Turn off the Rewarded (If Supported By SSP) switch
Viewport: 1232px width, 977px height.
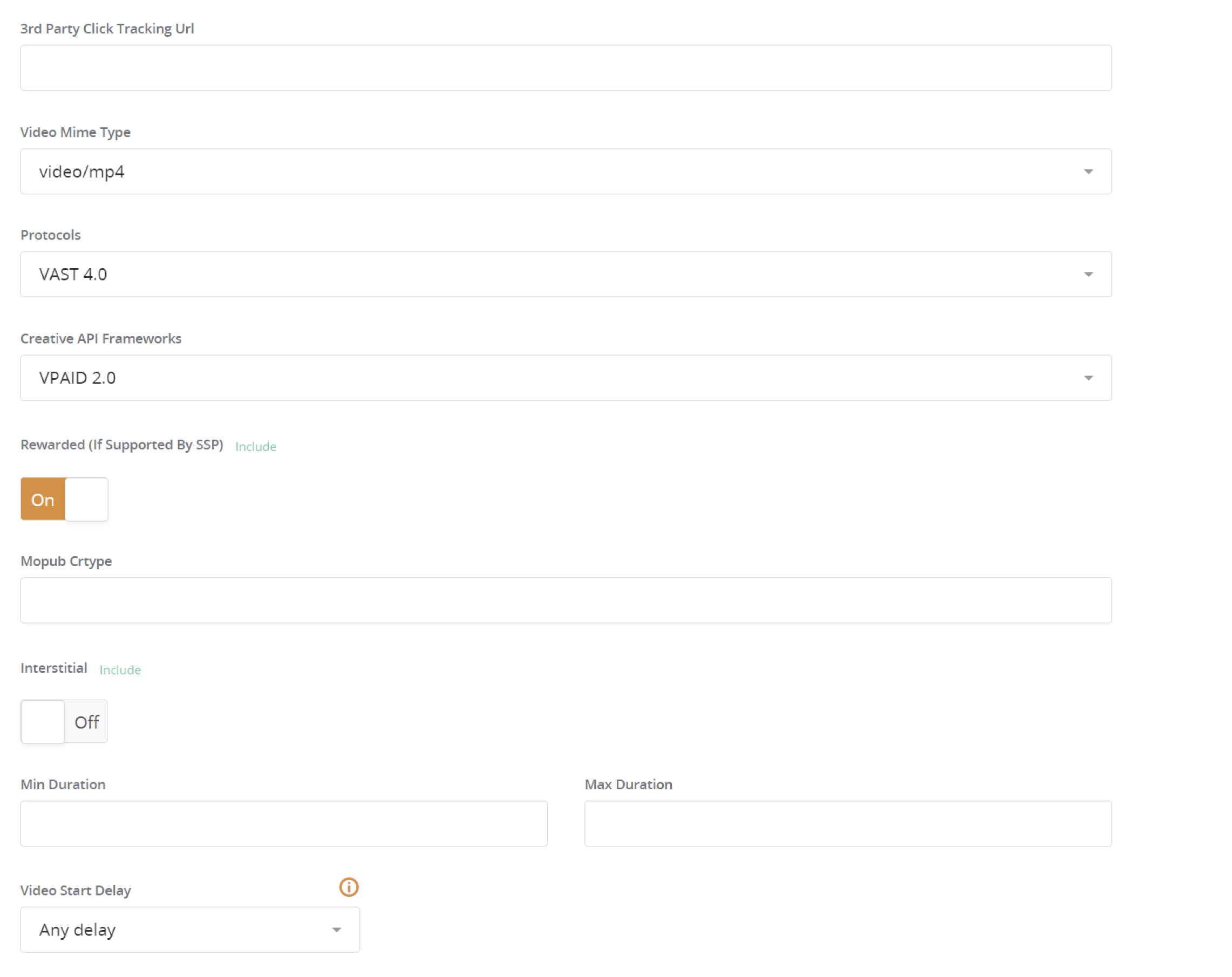pos(86,499)
